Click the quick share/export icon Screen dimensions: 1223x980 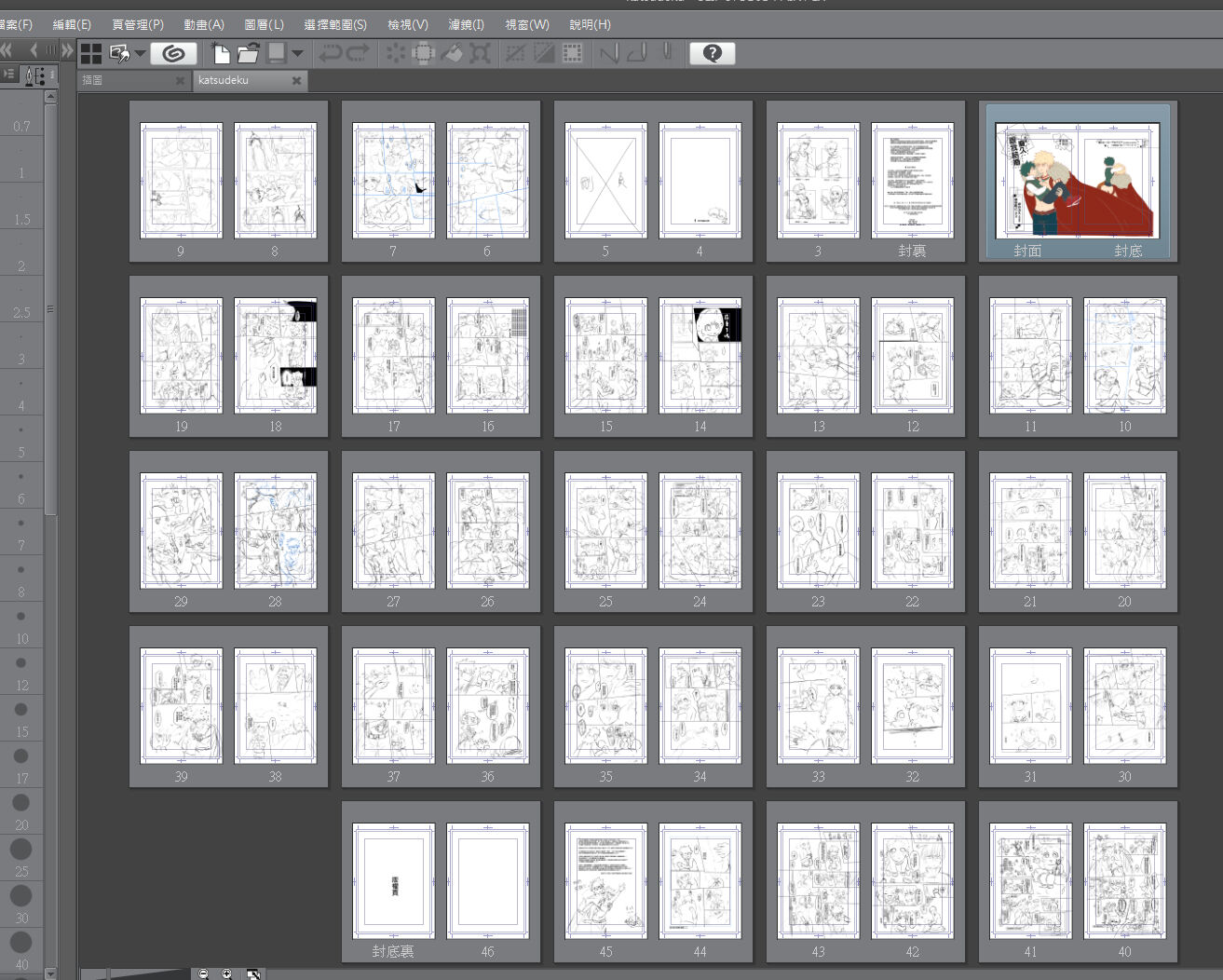[x=119, y=53]
